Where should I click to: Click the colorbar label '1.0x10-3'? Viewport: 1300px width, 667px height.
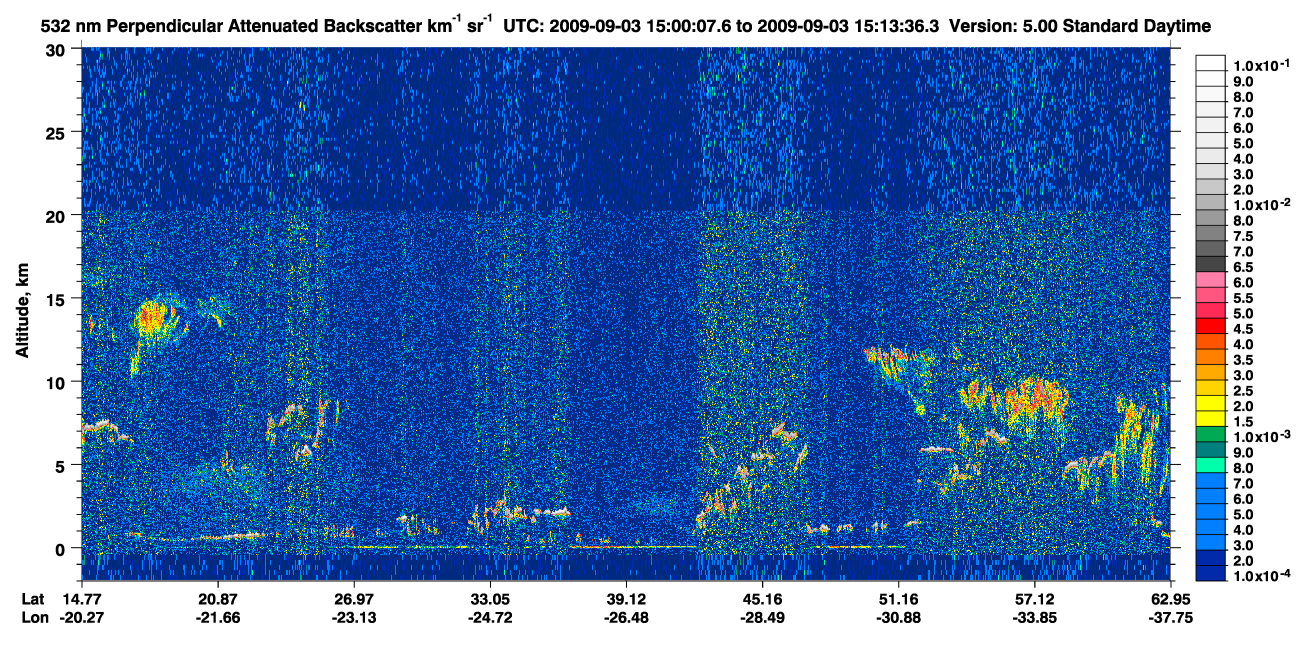(1261, 436)
